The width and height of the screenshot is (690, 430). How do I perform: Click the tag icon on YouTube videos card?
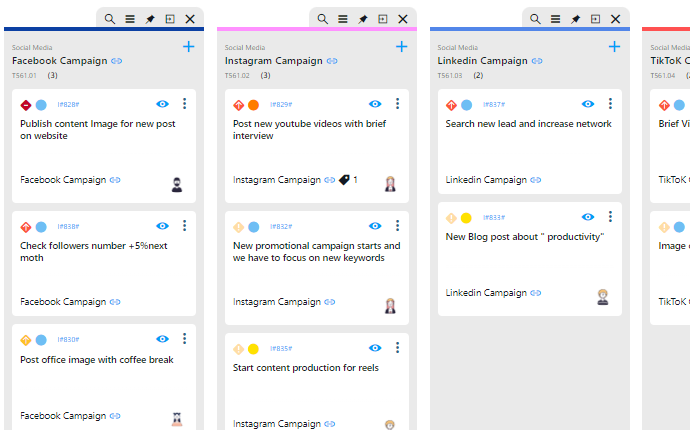(344, 180)
